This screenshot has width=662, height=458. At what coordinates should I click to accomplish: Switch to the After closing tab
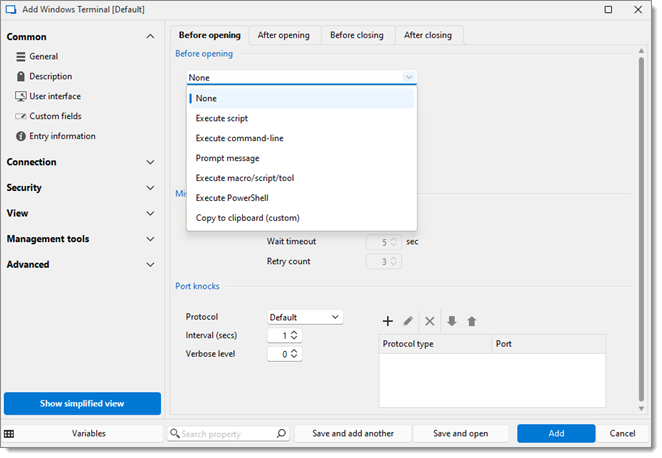428,35
